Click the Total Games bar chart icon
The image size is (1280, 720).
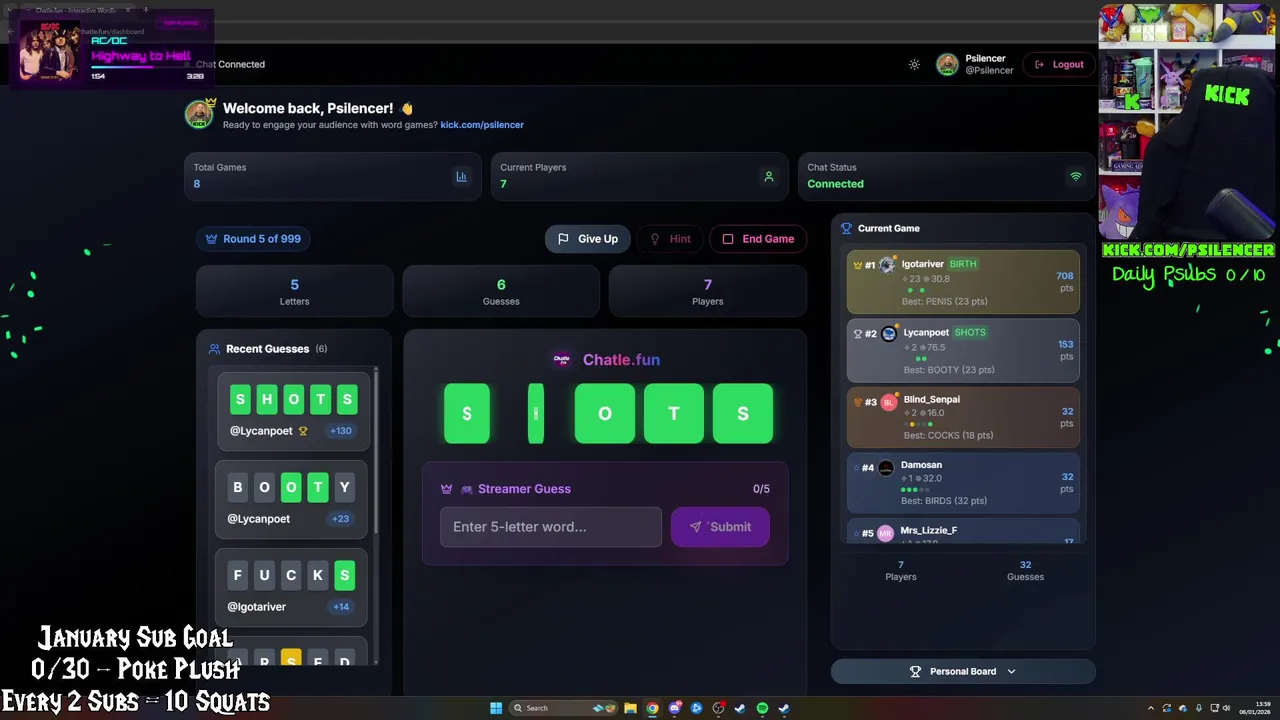click(461, 176)
